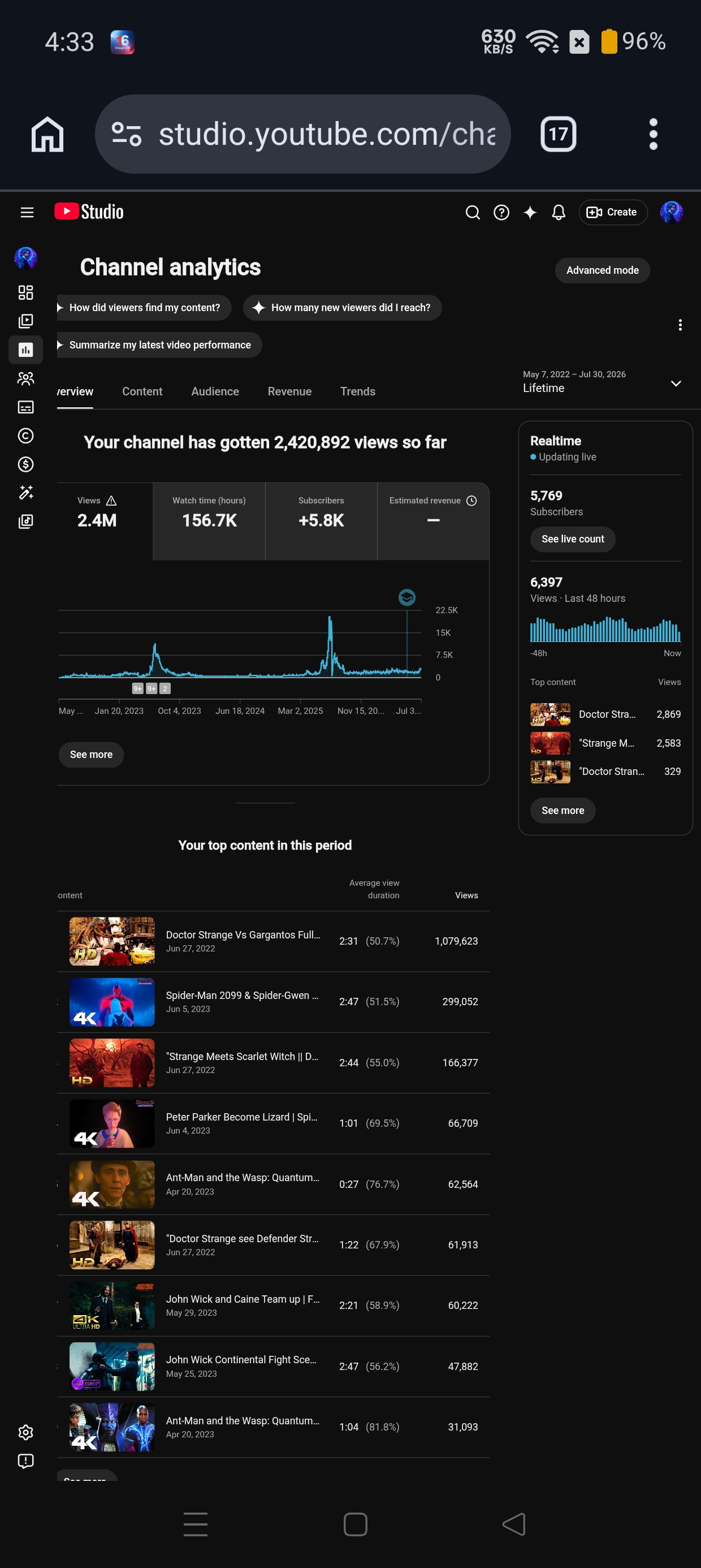Select the Watch time (hours) card
This screenshot has width=701, height=1568.
pyautogui.click(x=209, y=521)
